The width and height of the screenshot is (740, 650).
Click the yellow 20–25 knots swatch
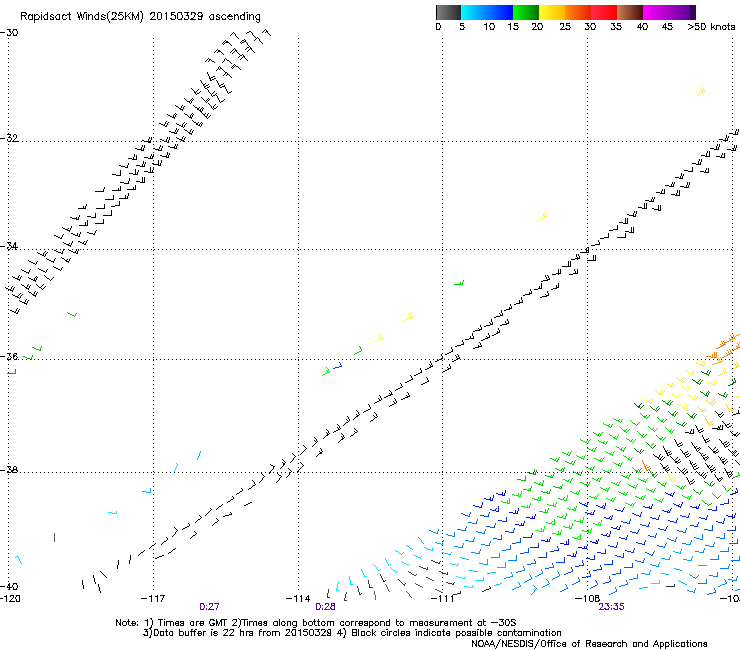point(552,12)
